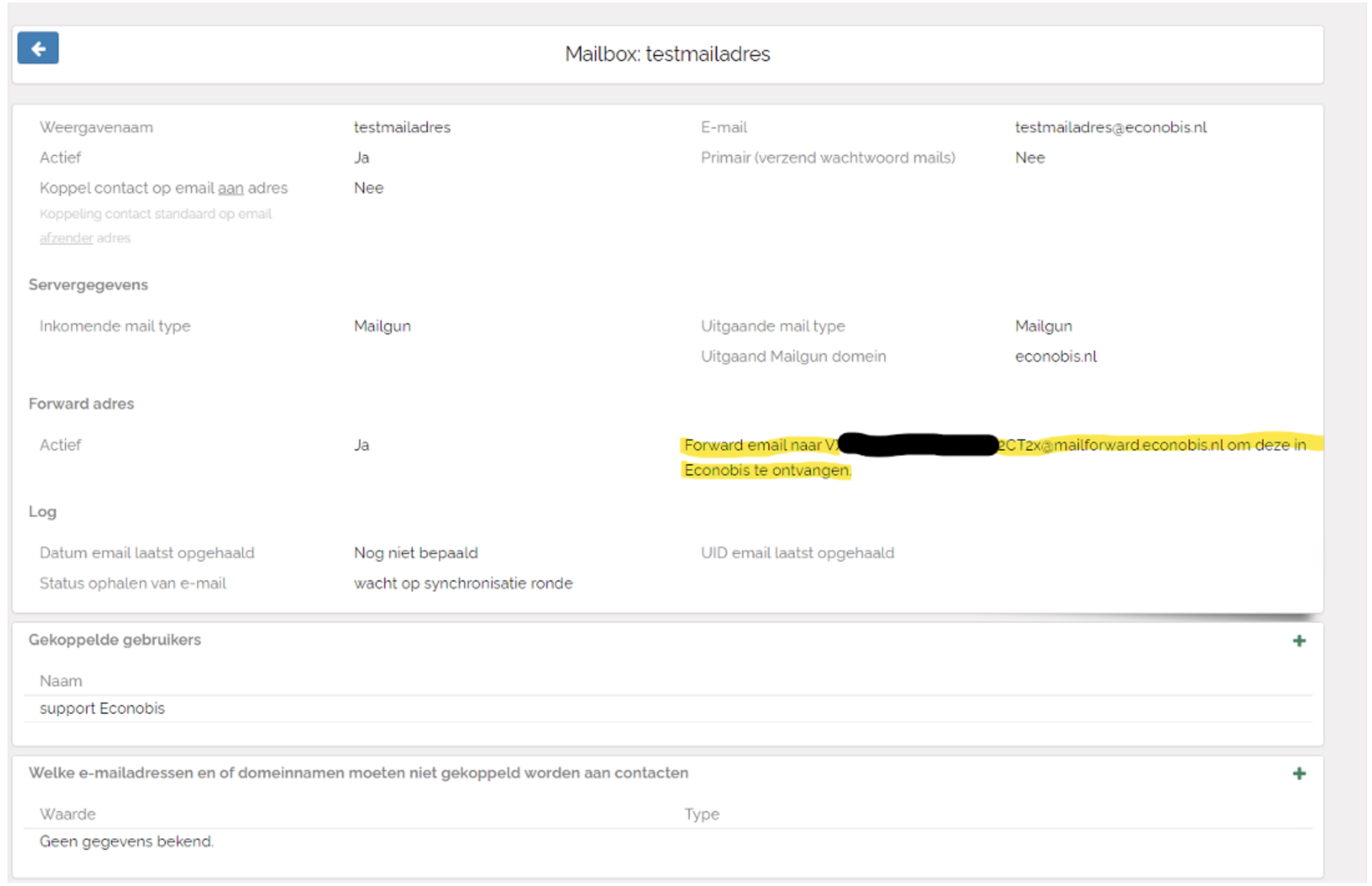Click the Forward adres section header
Viewport: 1372px width, 886px height.
[82, 404]
